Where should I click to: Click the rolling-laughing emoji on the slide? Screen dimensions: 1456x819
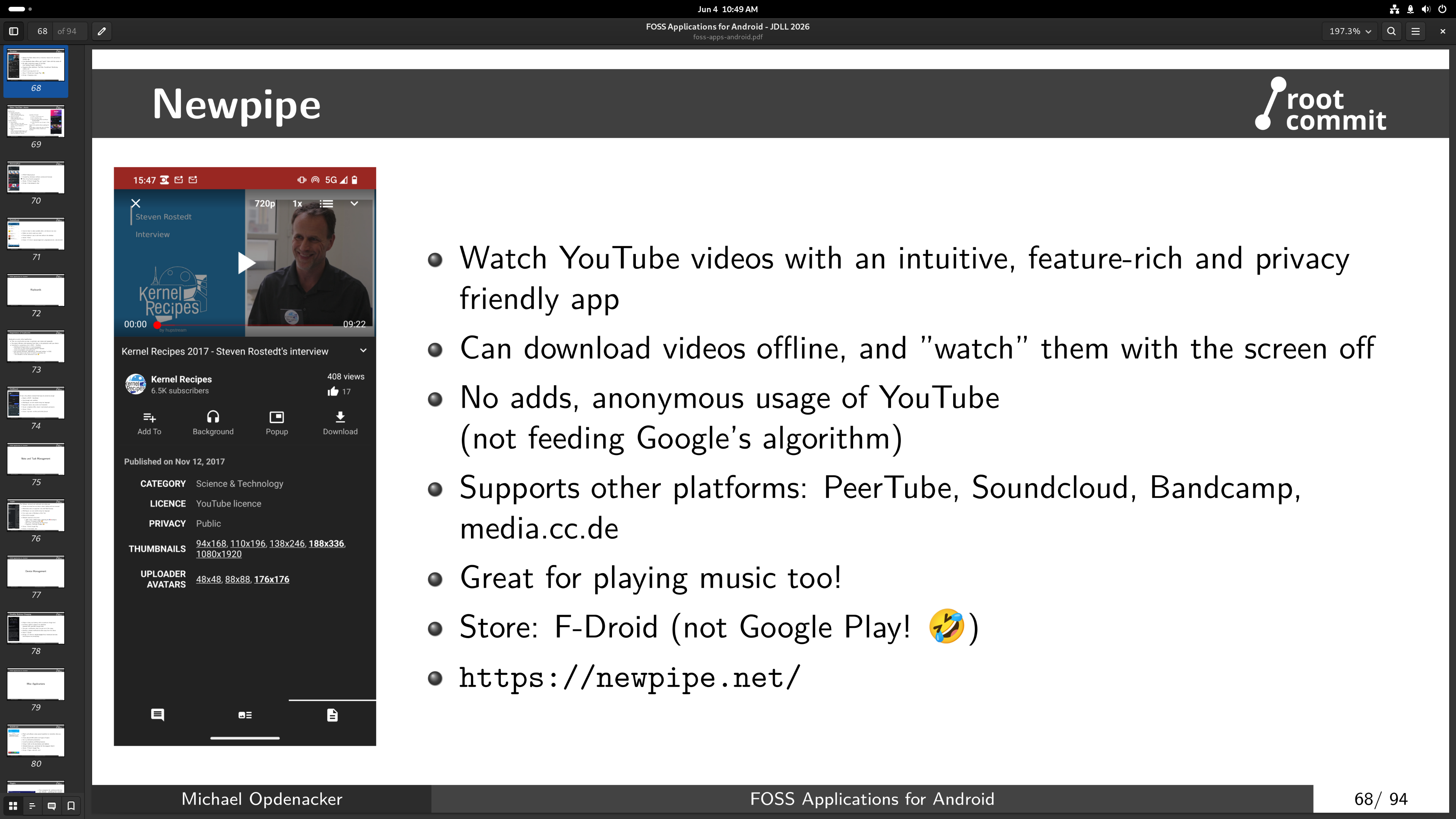coord(947,626)
